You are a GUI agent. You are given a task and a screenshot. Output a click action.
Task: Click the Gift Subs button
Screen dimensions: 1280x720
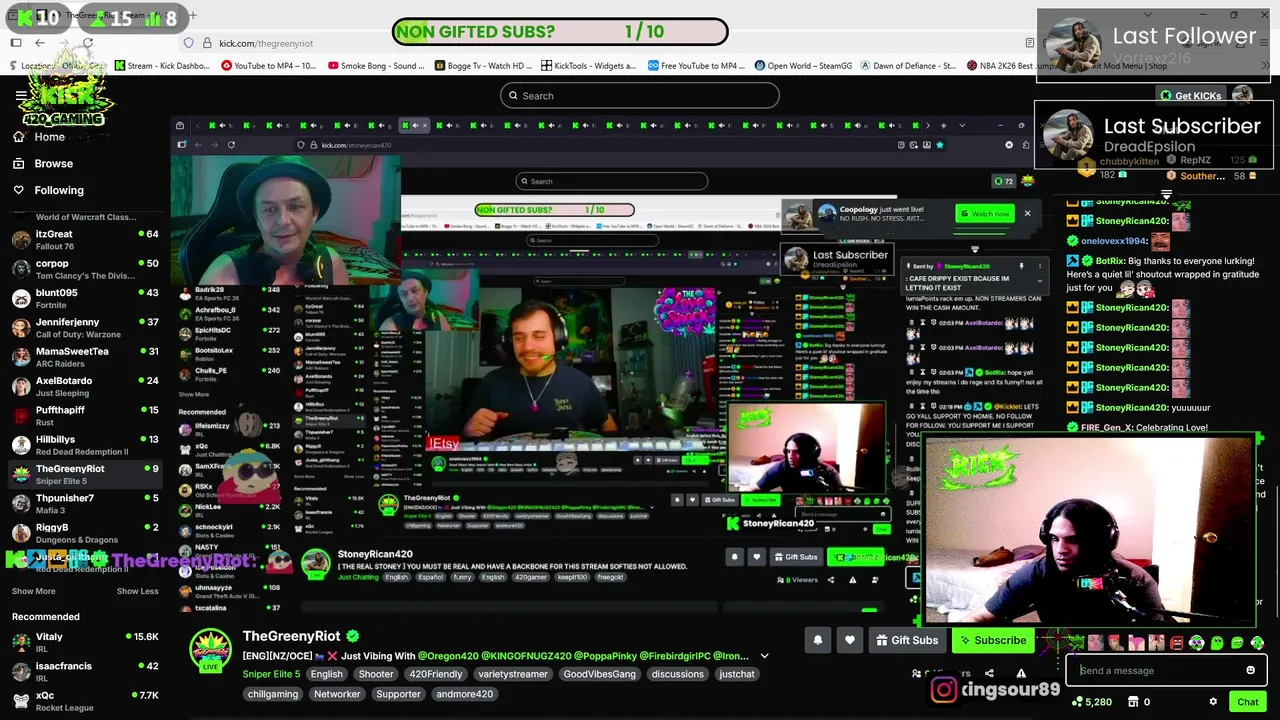[x=906, y=640]
